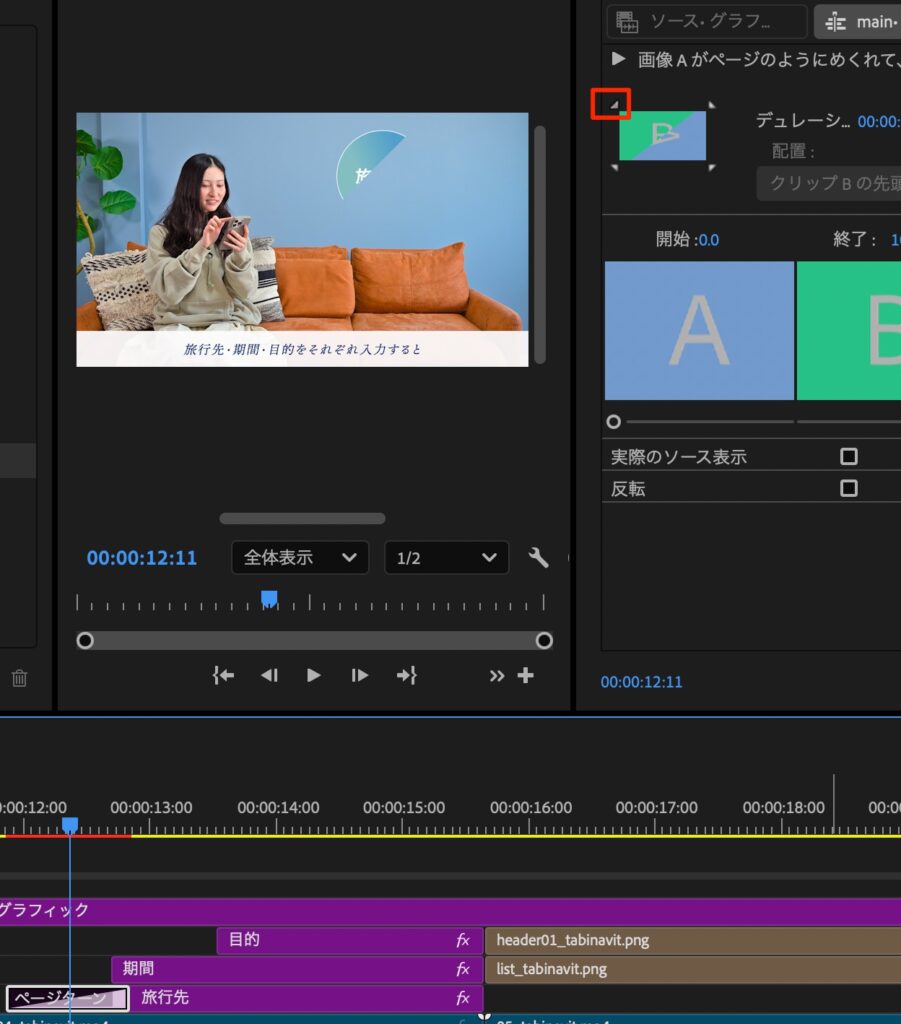Toggle fx badge on the 目的 clip

463,940
